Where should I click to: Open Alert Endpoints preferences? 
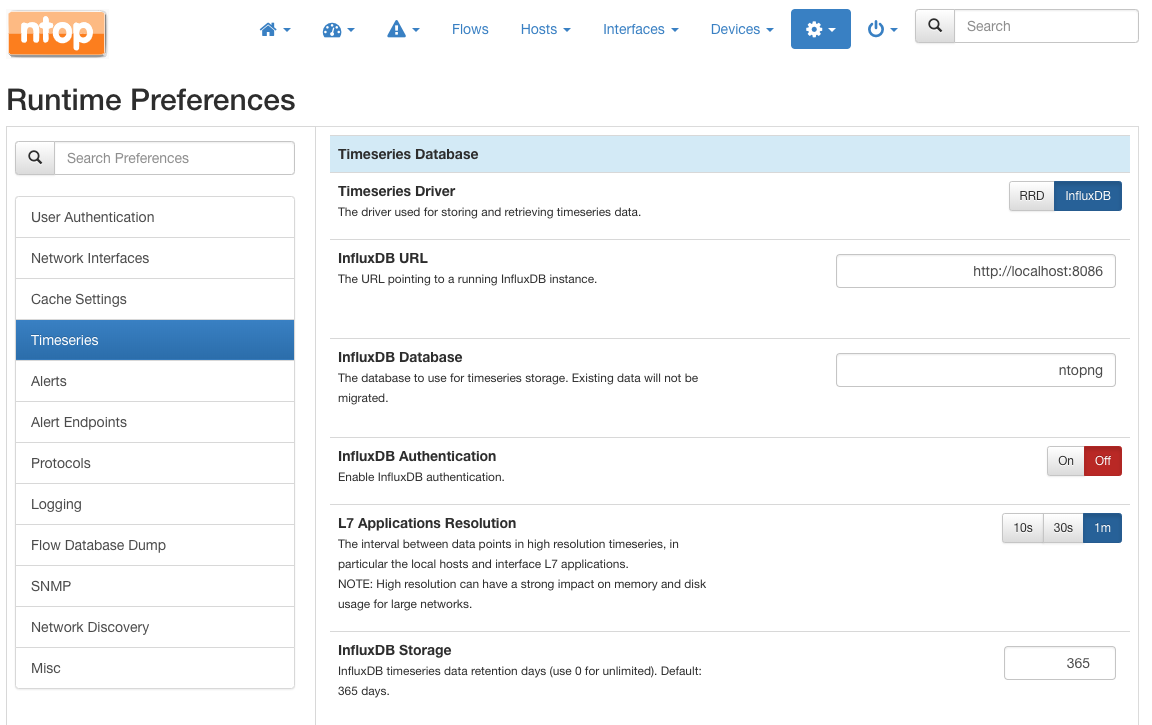point(155,422)
